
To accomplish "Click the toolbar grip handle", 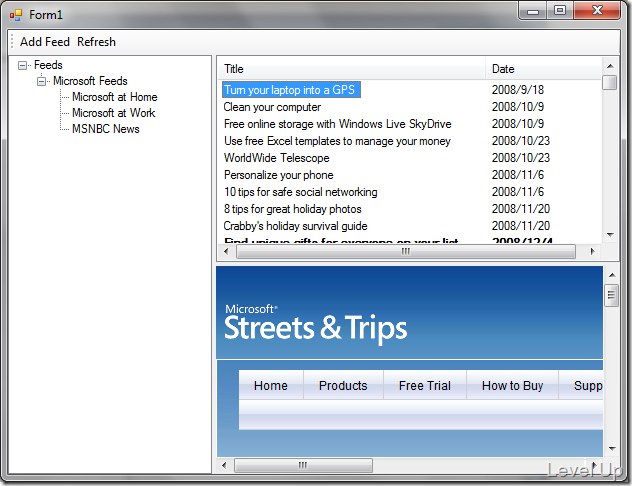I will [x=12, y=42].
